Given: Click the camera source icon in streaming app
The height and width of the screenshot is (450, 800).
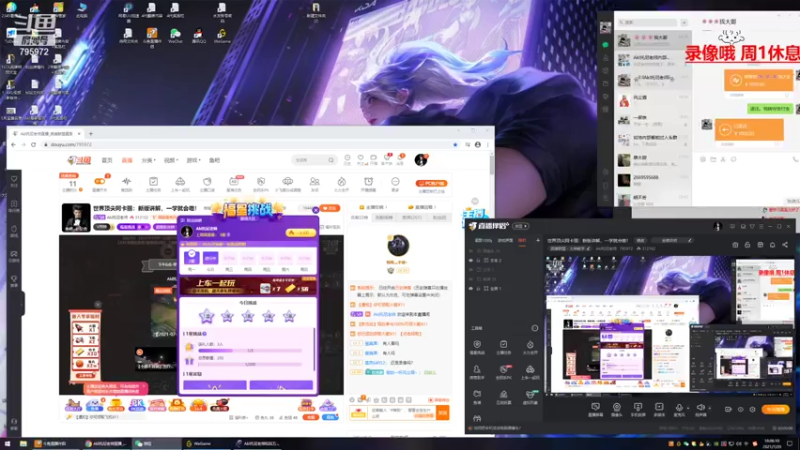Looking at the screenshot, I should tap(616, 407).
